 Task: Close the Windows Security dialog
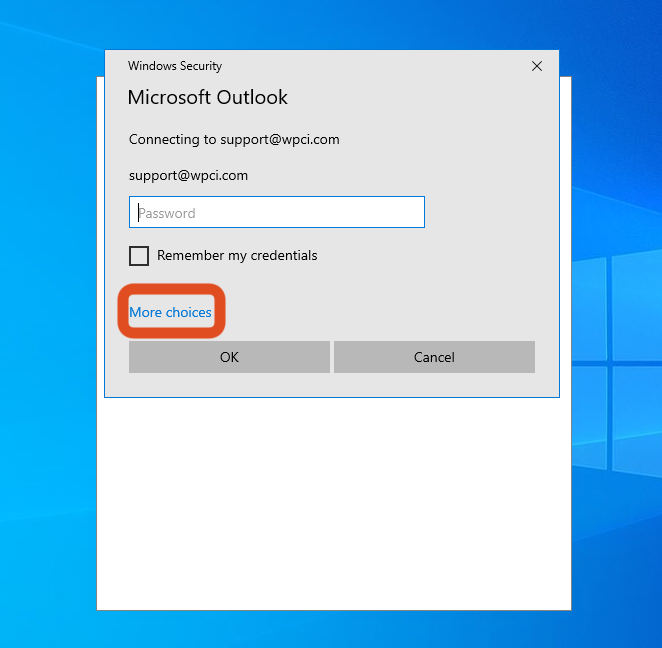click(537, 66)
